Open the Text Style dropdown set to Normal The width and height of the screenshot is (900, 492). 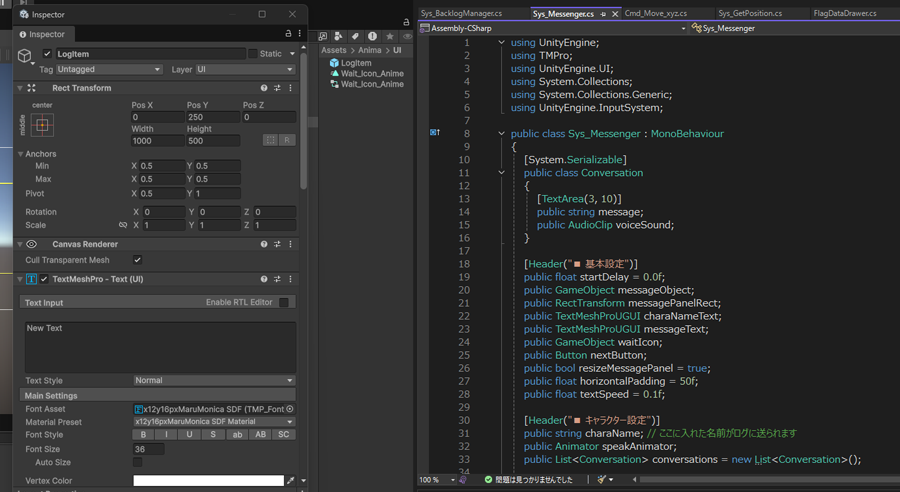coord(214,381)
